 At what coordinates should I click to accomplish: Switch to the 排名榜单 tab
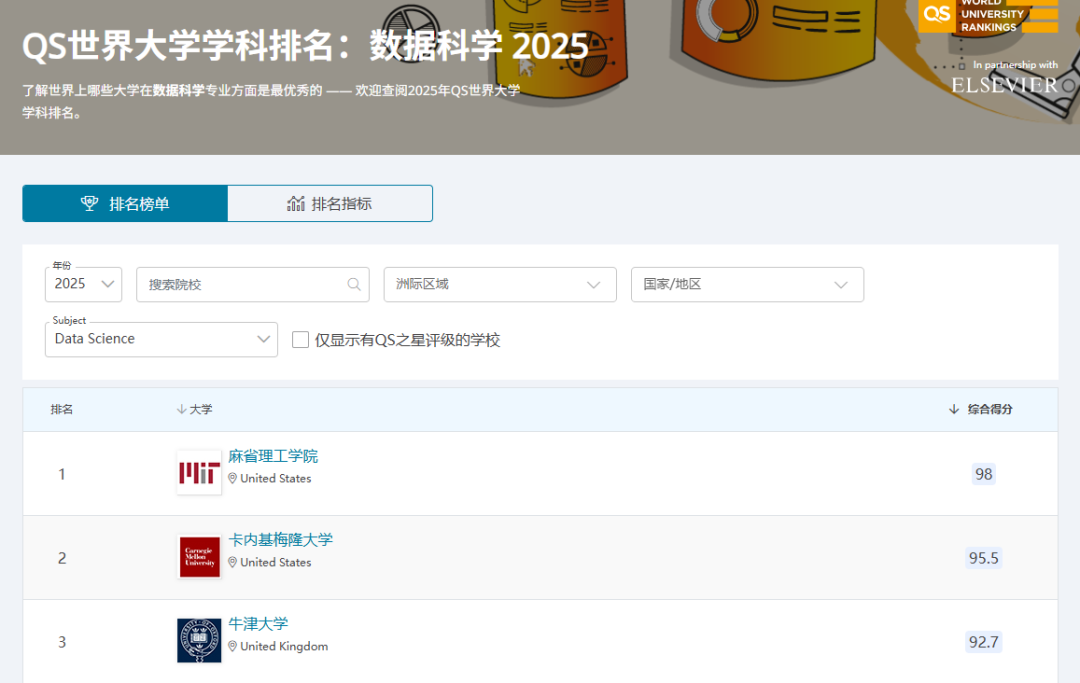click(125, 204)
